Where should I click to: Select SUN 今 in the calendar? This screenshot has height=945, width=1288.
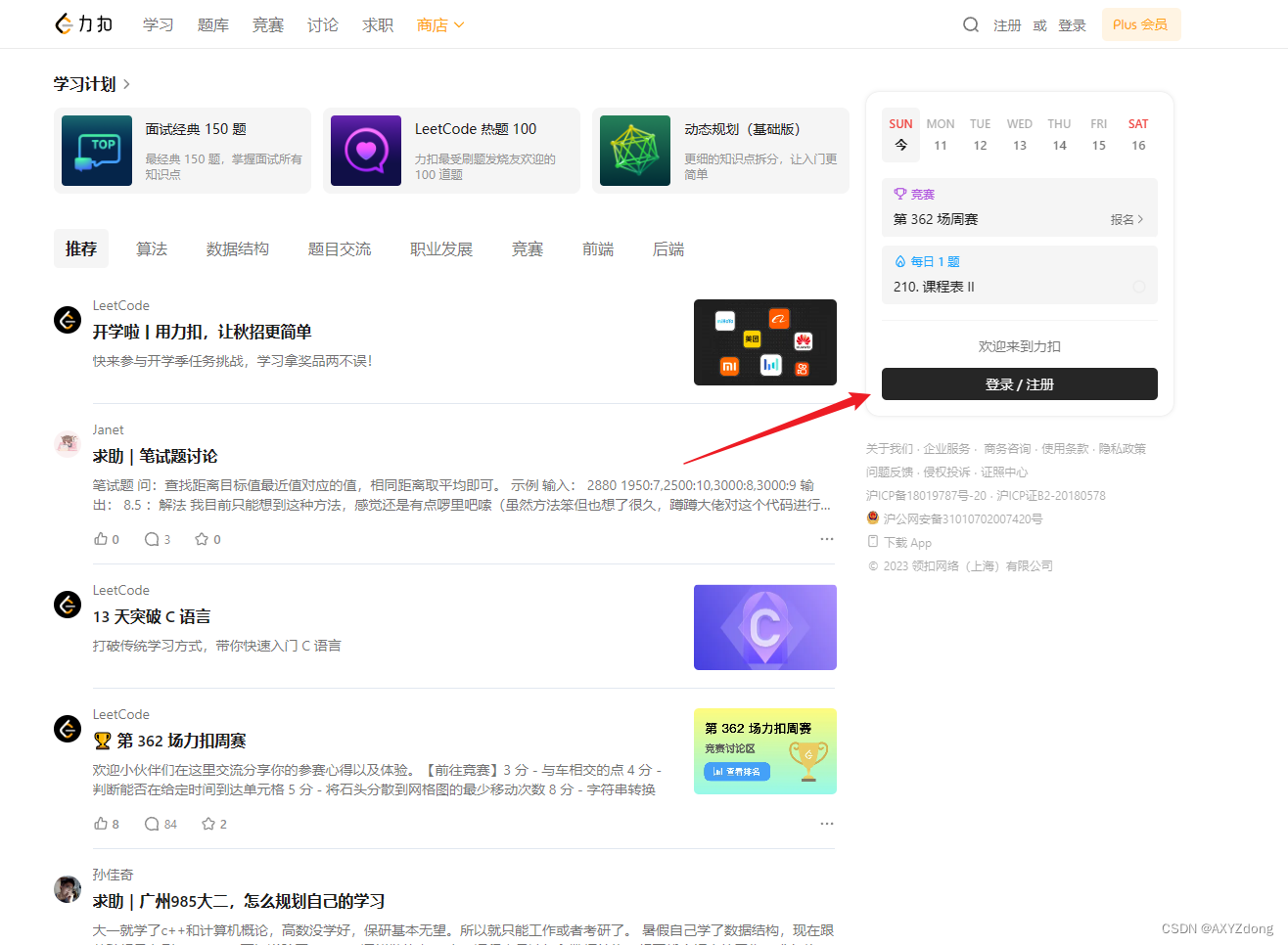tap(901, 135)
